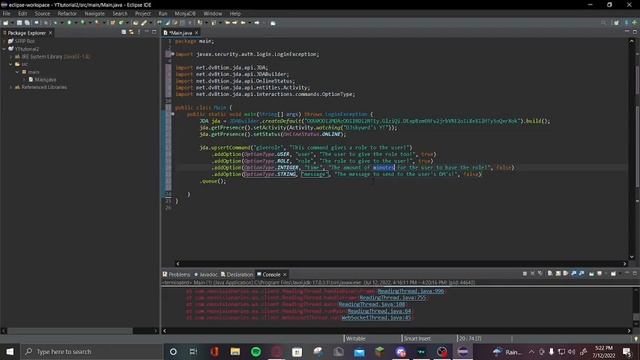Open the MongoDB menu
The image size is (640, 360).
tap(185, 13)
